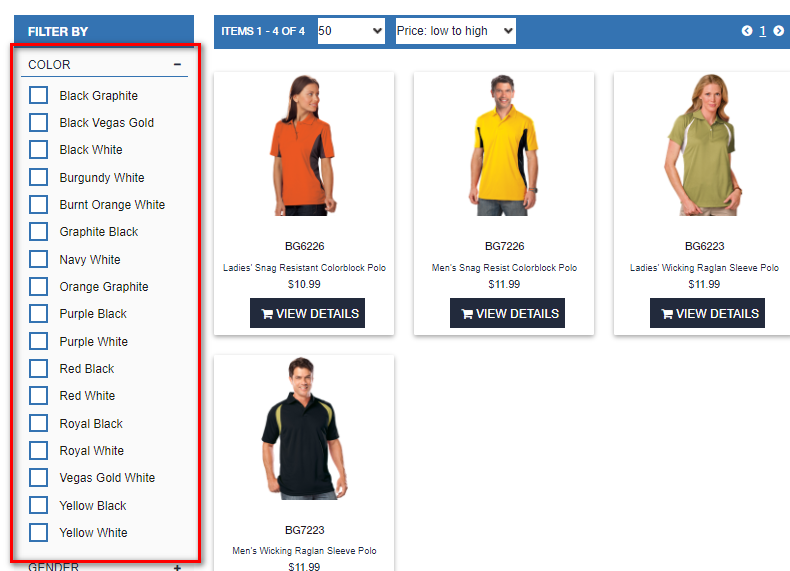The image size is (790, 571).
Task: Check the Black Vegas Gold color filter
Action: pyautogui.click(x=38, y=122)
